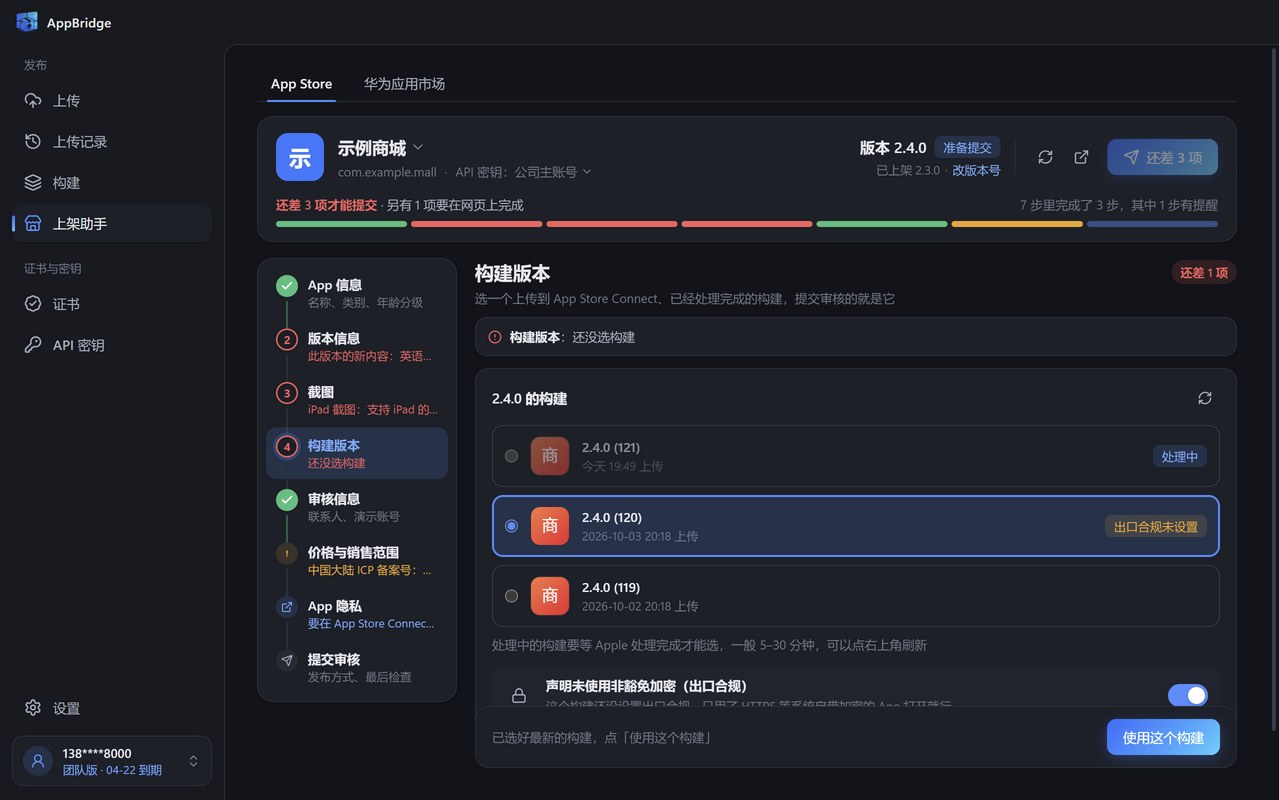The image size is (1279, 800).
Task: Open the 审核信息 step
Action: coord(357,507)
